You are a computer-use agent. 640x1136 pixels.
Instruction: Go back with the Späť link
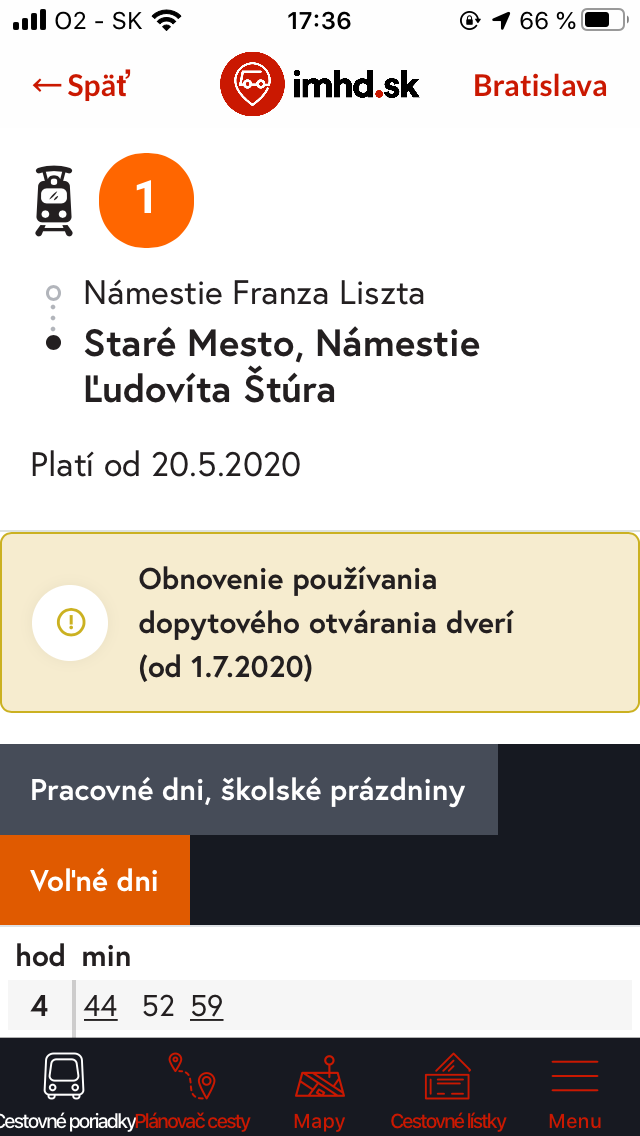coord(80,86)
